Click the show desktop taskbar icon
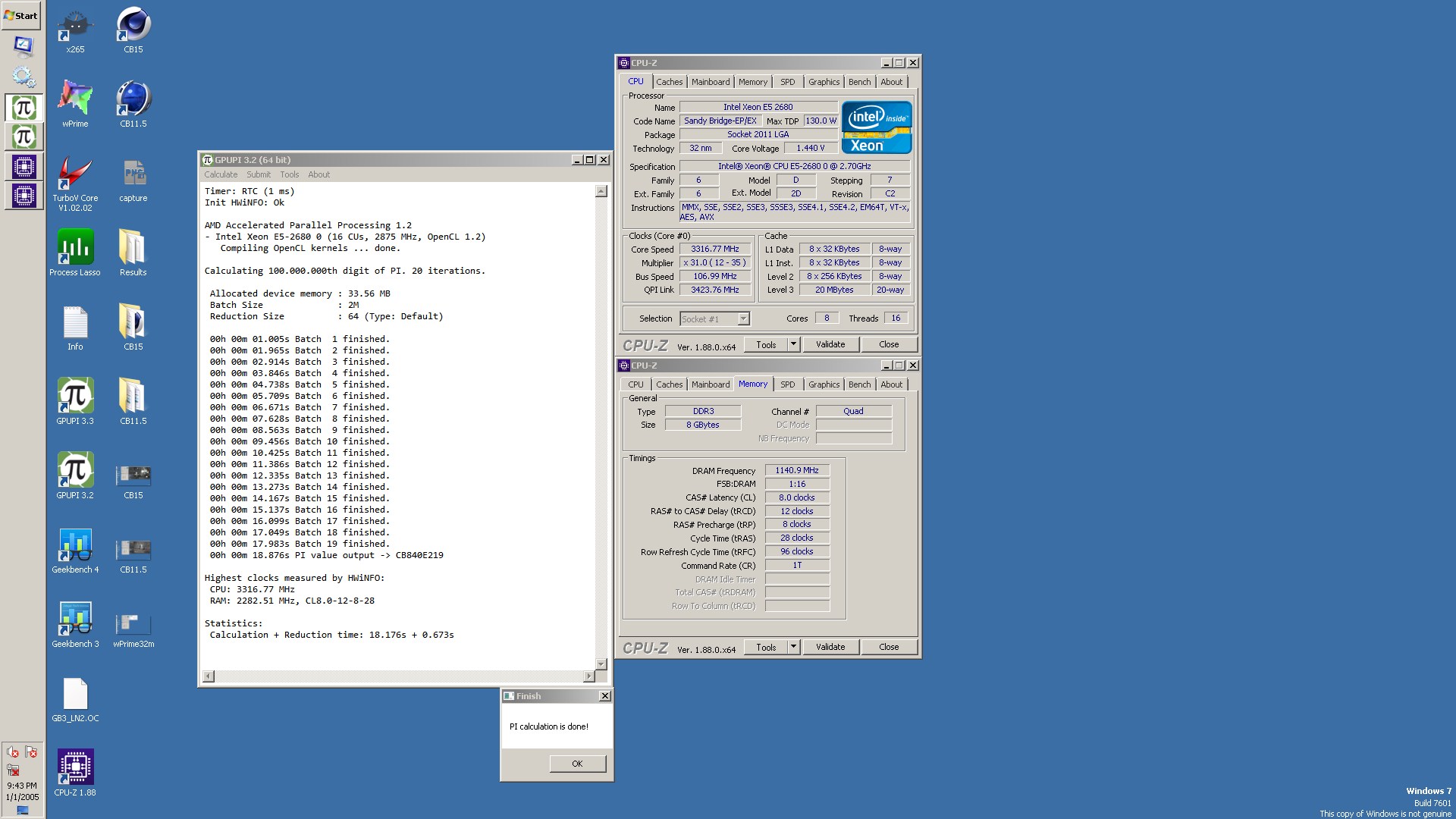The height and width of the screenshot is (819, 1456). point(24,47)
